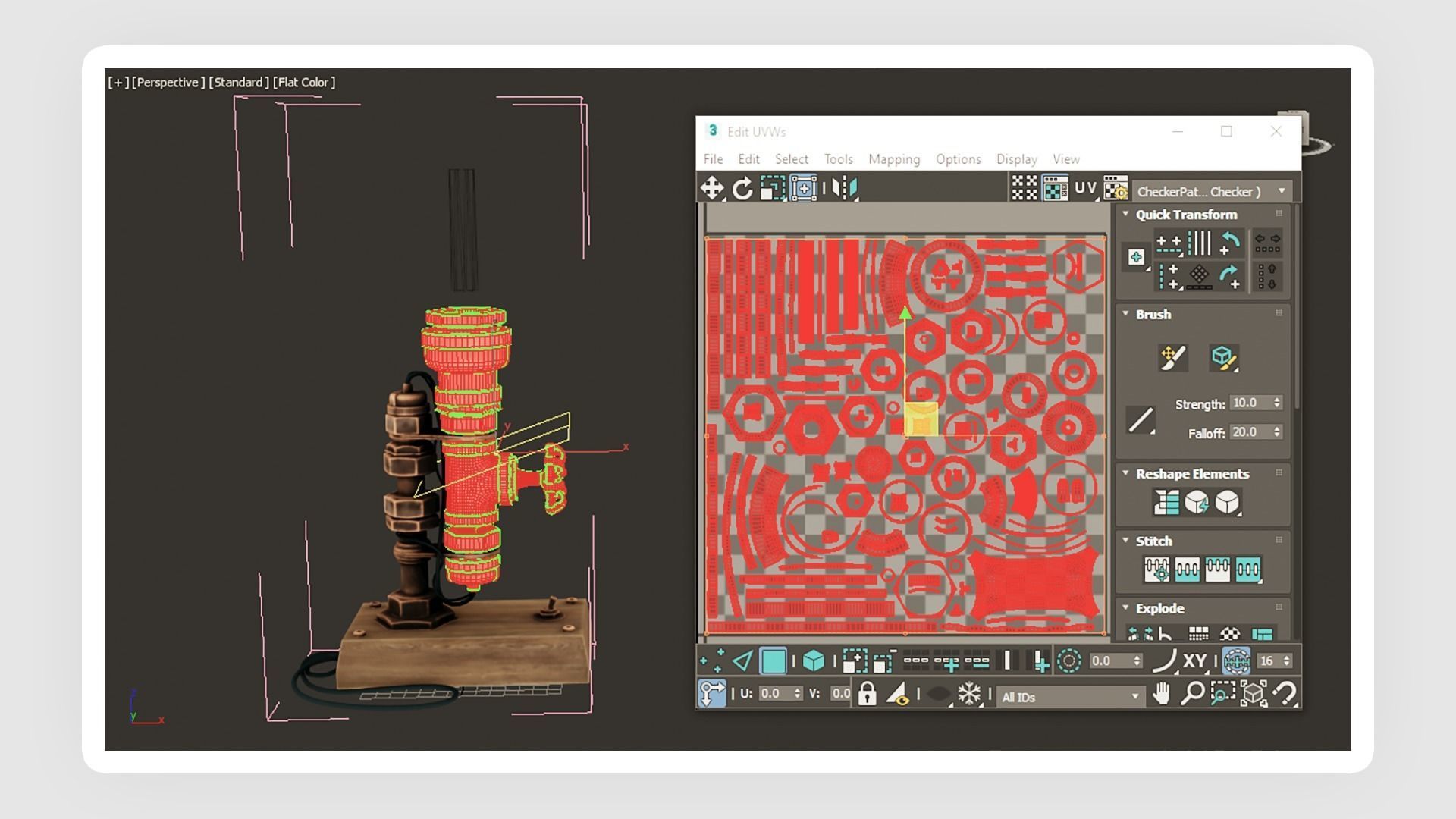This screenshot has width=1456, height=819.
Task: Choose the Rotate Selected tool
Action: pyautogui.click(x=742, y=188)
